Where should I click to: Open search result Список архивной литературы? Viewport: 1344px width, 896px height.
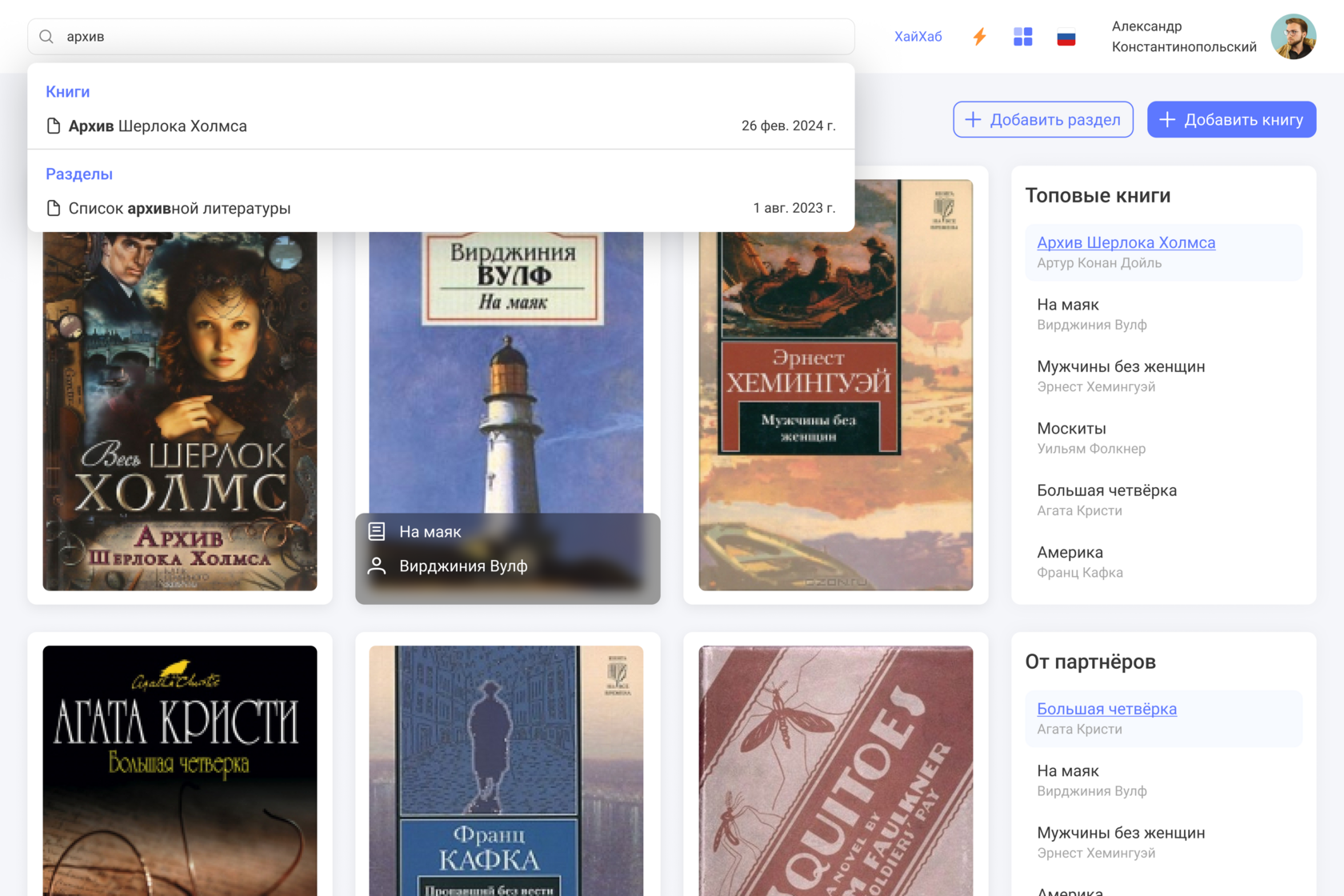pos(441,208)
